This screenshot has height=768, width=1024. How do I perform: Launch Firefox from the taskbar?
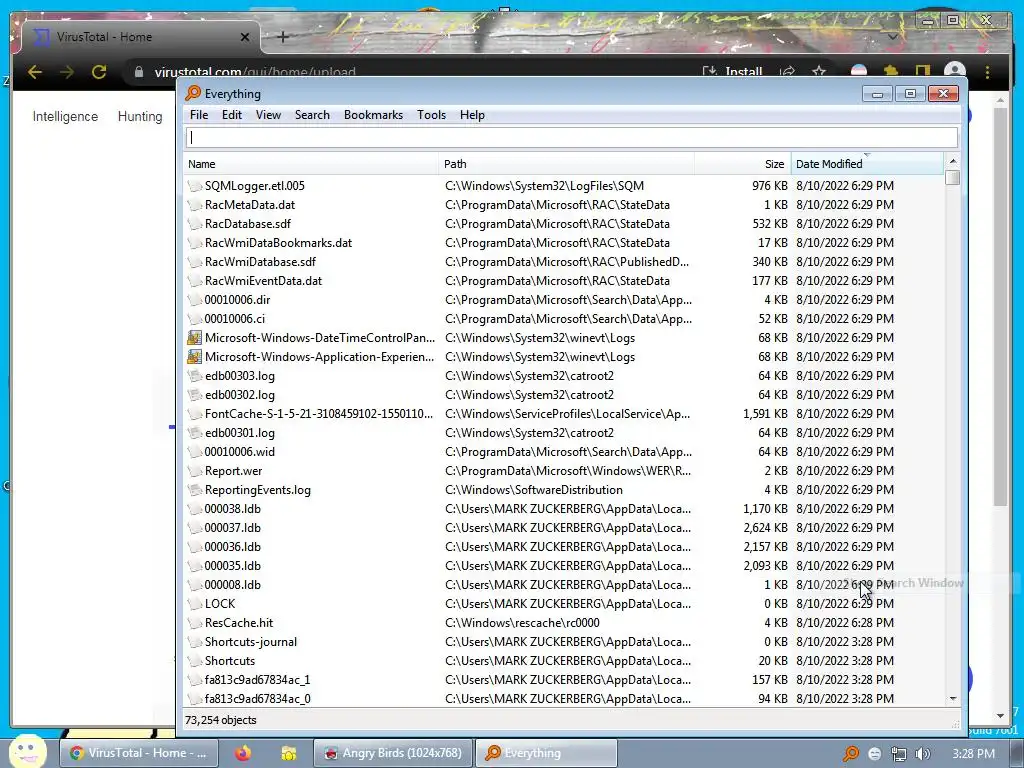pos(243,753)
